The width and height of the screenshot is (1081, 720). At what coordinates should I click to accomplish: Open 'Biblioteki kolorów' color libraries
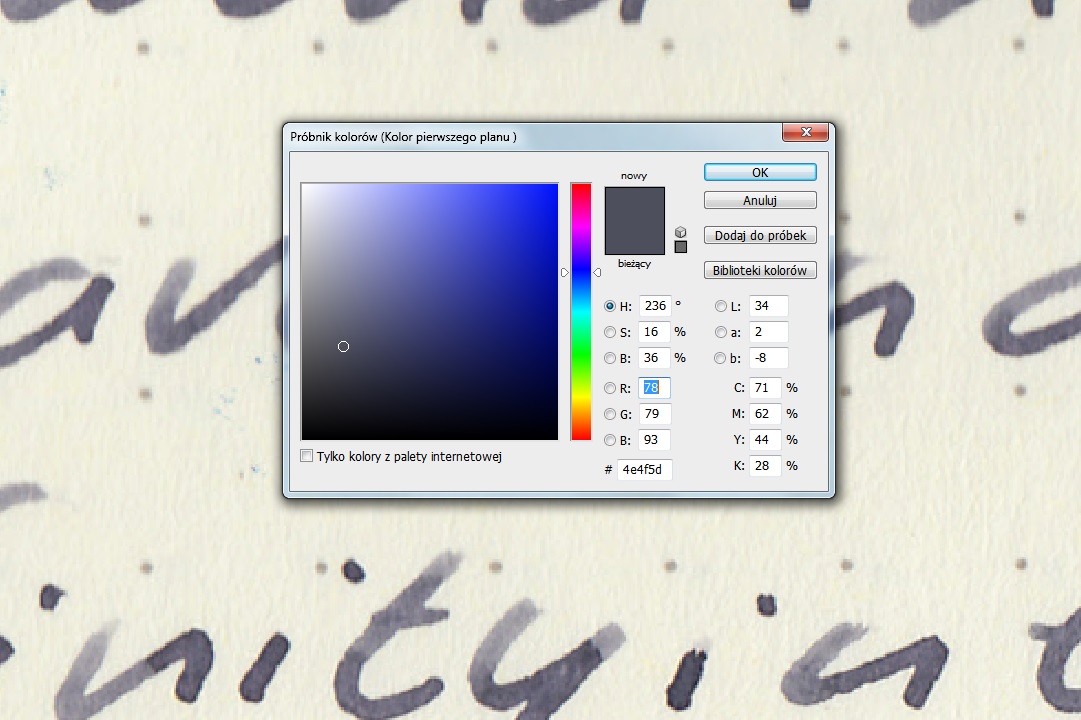(x=760, y=270)
